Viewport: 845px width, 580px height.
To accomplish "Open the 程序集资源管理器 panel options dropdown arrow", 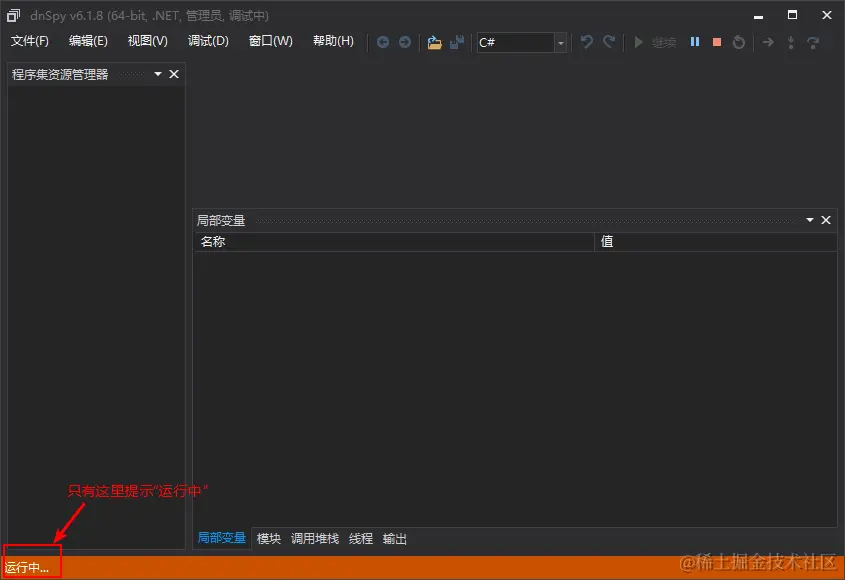I will 158,74.
